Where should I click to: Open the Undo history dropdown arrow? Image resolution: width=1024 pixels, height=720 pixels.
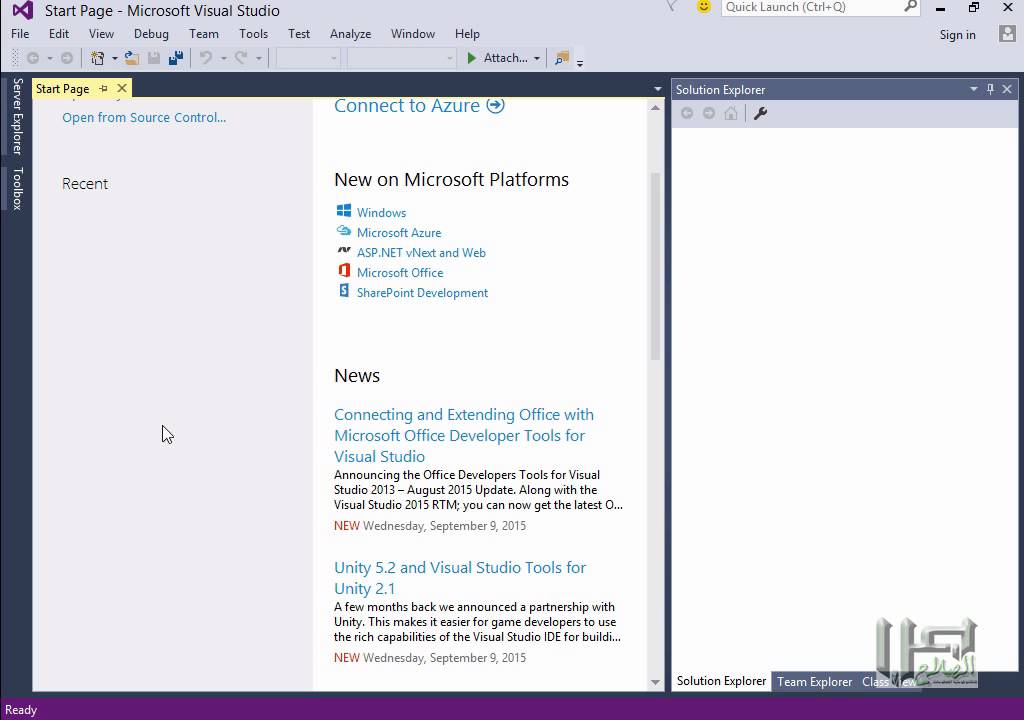(223, 58)
